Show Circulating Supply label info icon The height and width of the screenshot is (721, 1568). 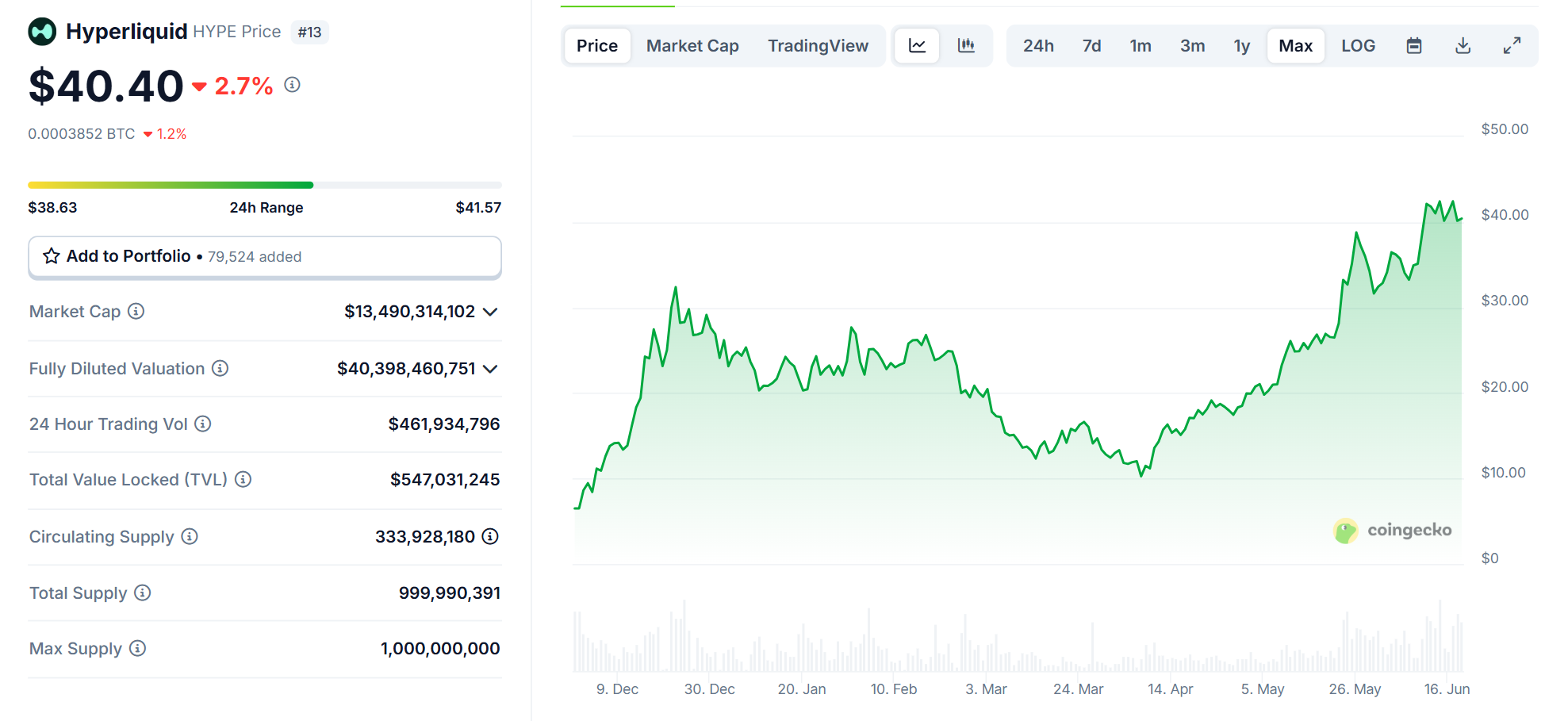pos(190,536)
